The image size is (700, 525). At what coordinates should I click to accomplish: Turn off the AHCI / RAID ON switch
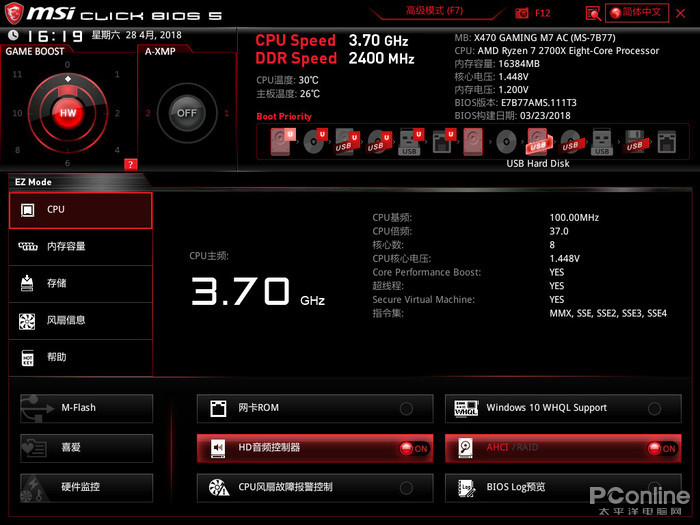(662, 448)
